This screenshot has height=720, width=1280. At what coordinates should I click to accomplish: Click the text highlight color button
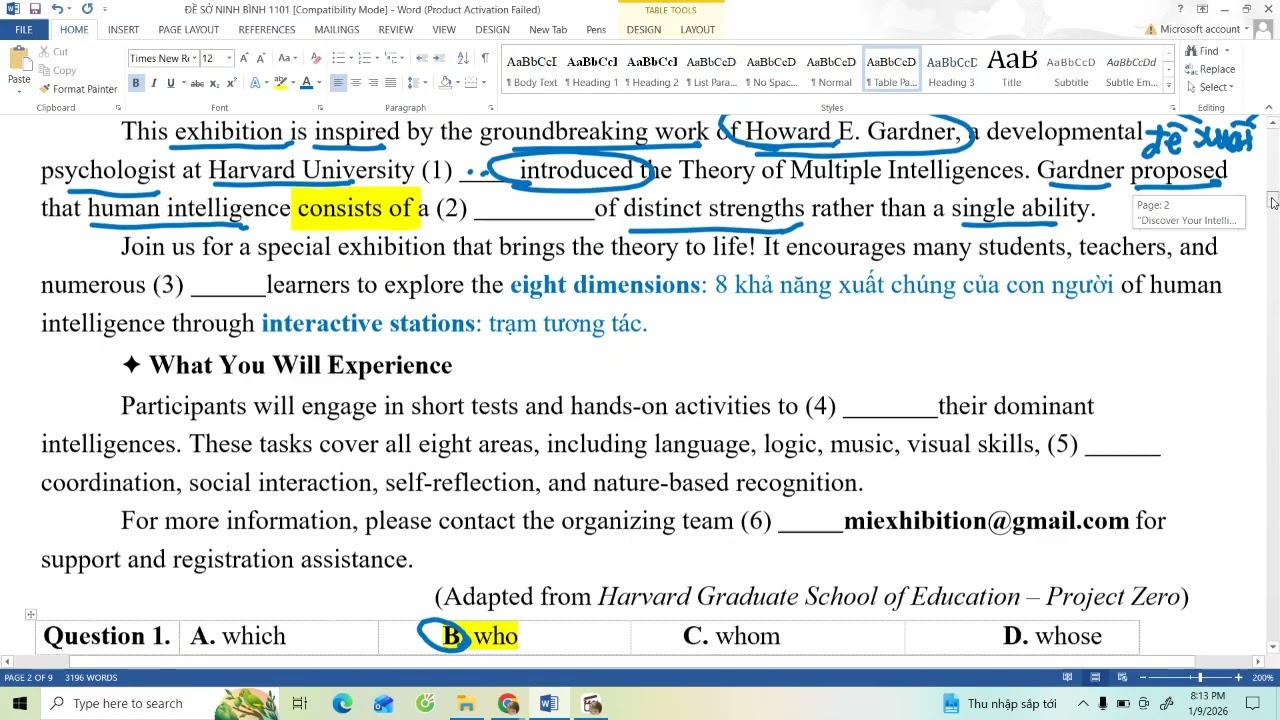(x=279, y=83)
